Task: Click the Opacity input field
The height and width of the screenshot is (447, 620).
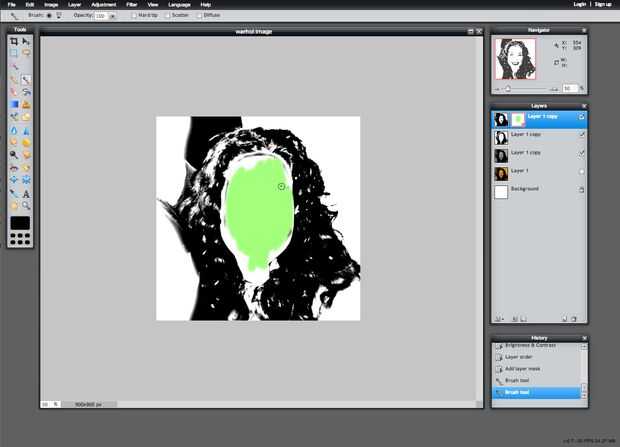Action: click(101, 16)
